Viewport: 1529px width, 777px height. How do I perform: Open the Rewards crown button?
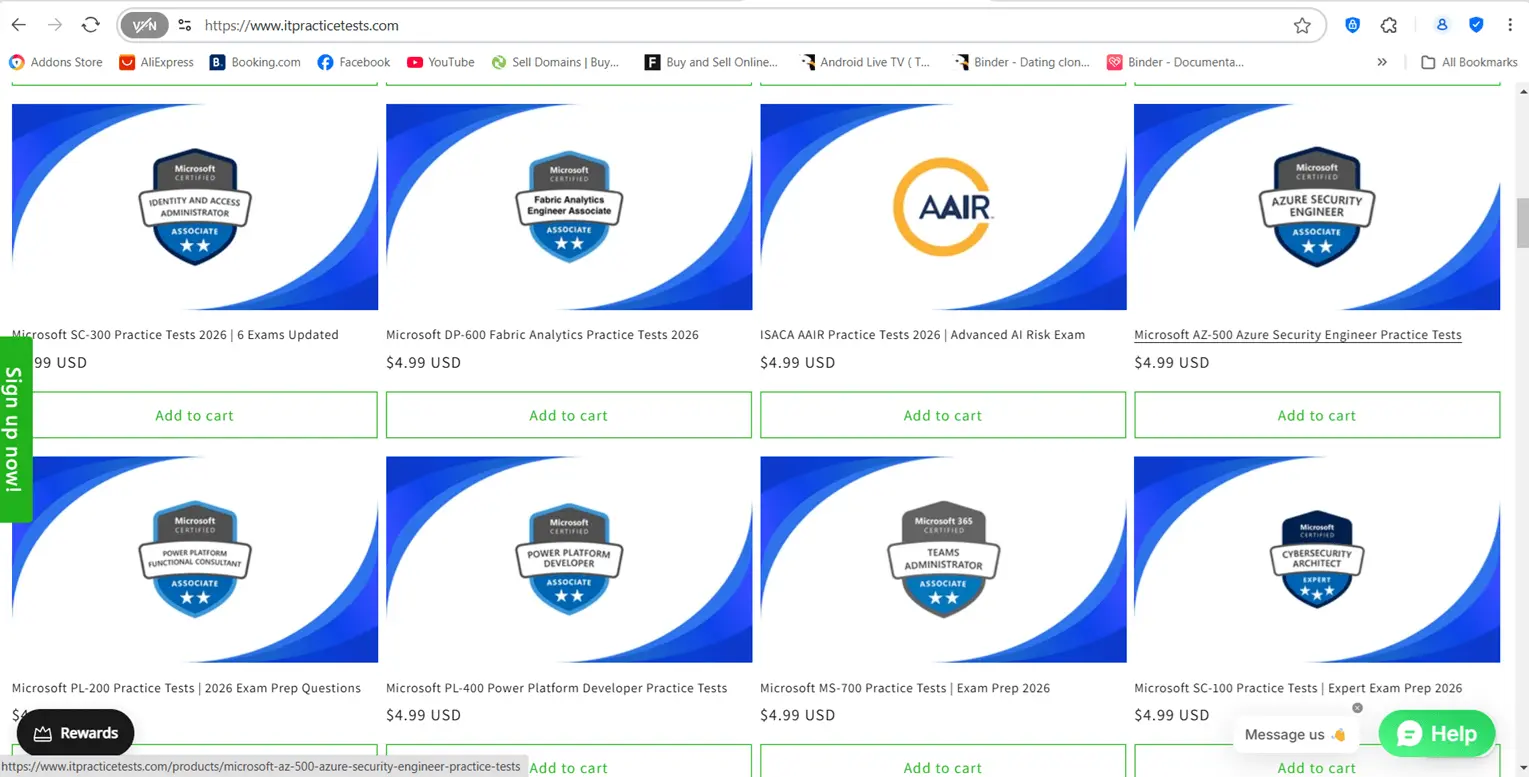pos(75,733)
